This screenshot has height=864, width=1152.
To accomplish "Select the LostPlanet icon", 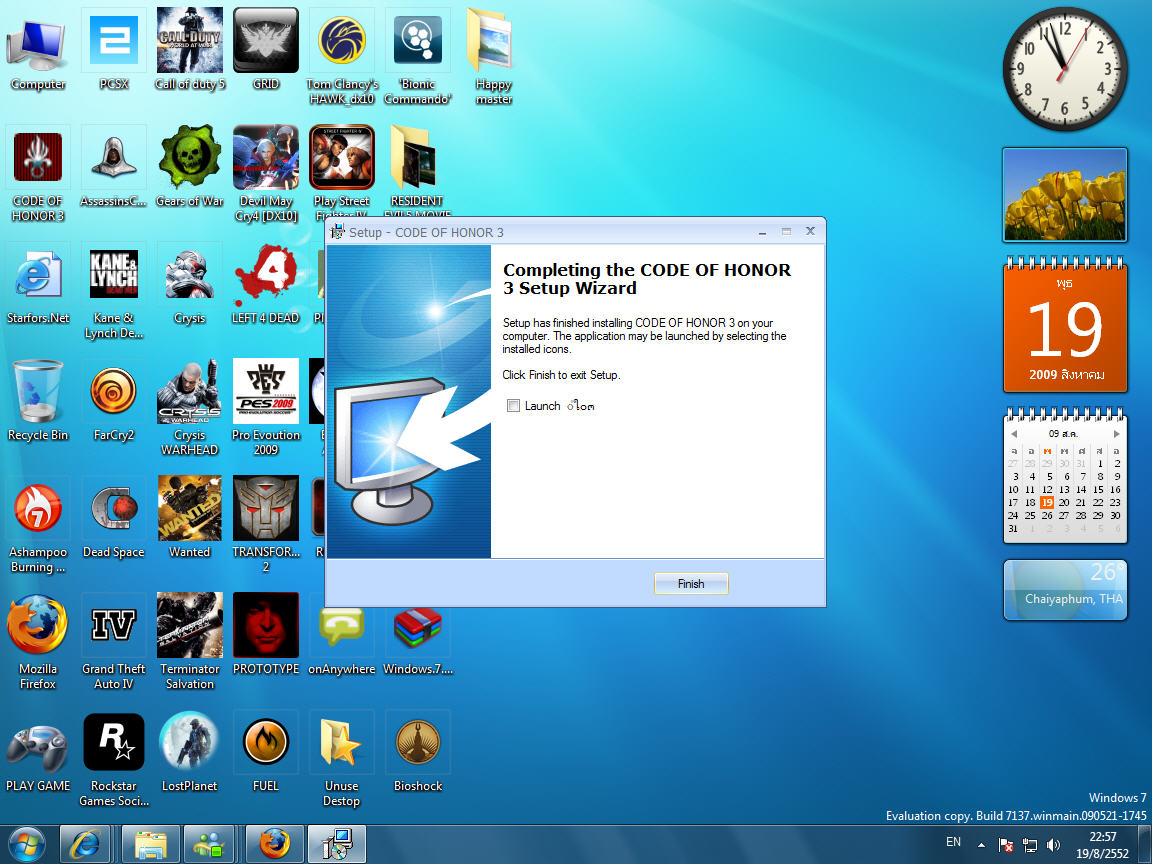I will 190,752.
